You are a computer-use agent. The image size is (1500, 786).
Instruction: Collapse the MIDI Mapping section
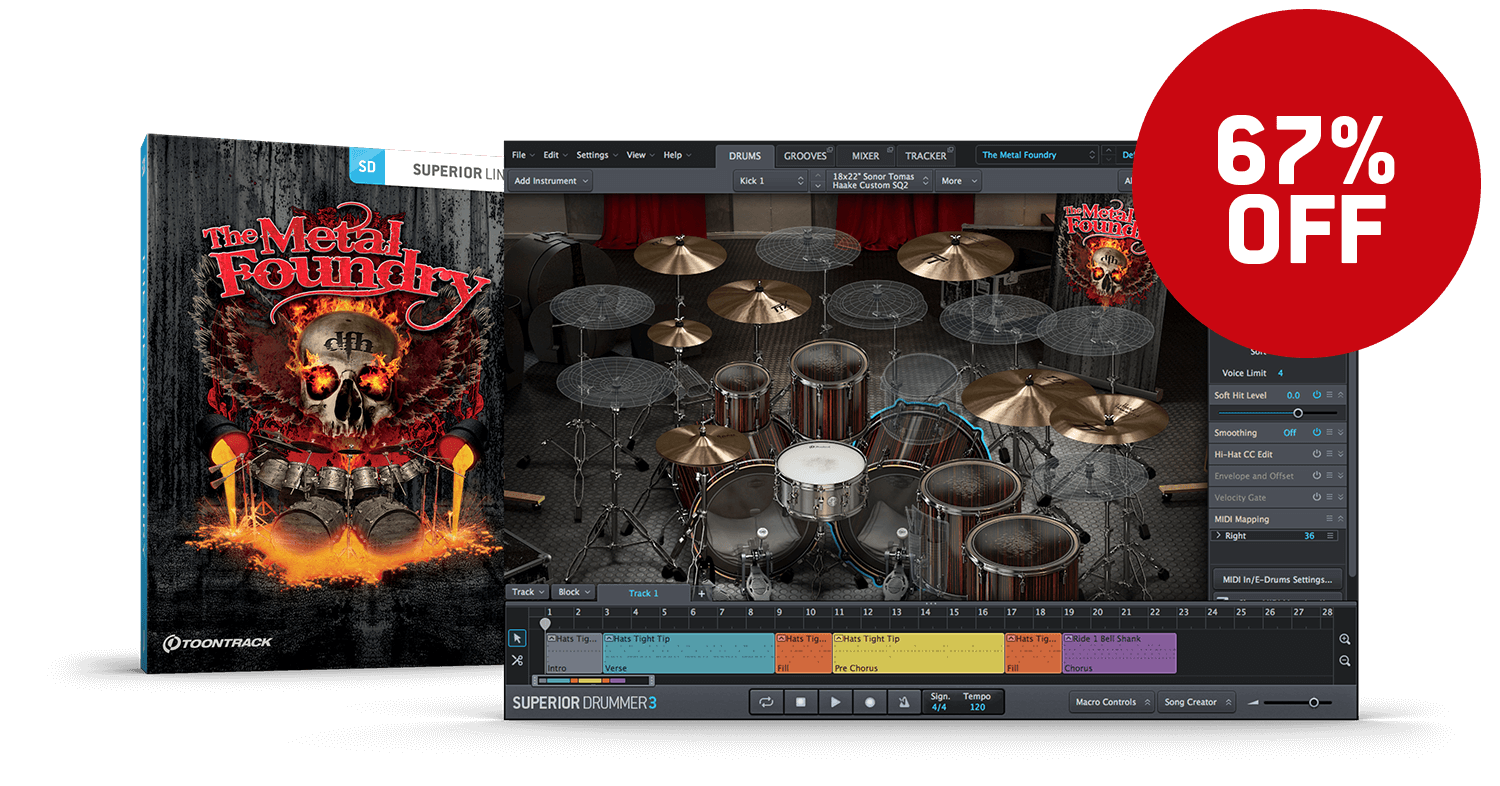click(1340, 519)
